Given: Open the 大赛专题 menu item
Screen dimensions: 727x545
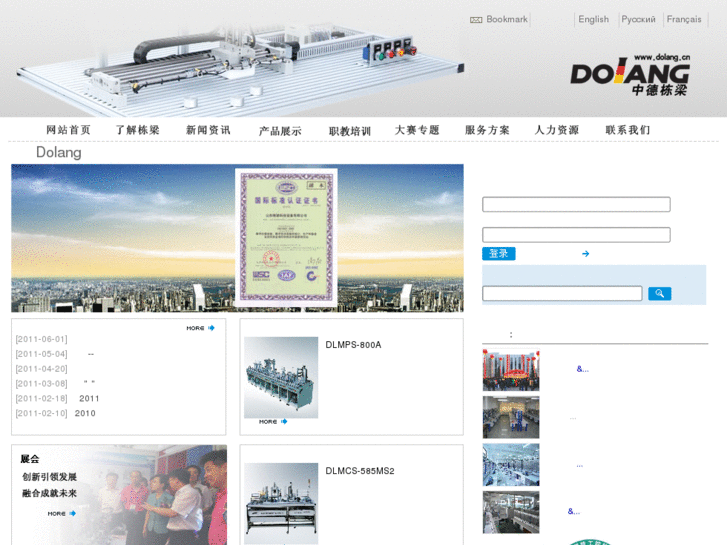Looking at the screenshot, I should [x=417, y=130].
